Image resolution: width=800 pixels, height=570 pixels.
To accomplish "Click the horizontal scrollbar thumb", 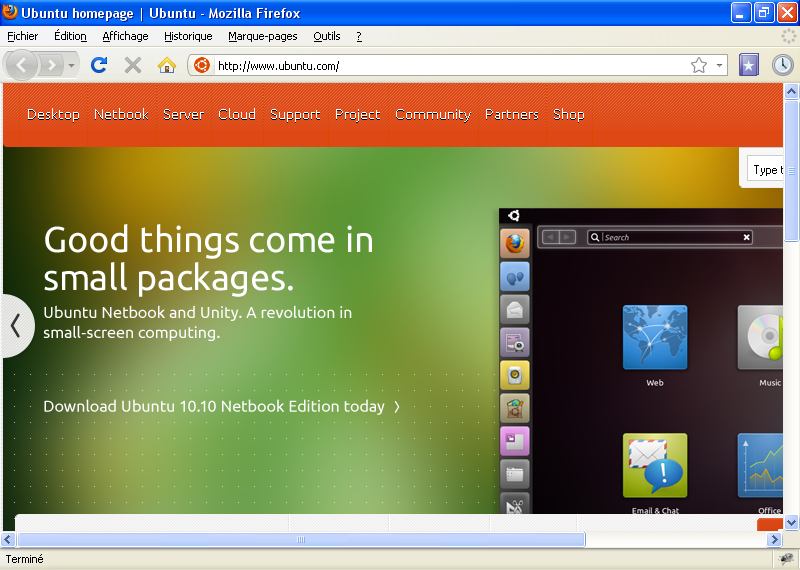I will 300,539.
